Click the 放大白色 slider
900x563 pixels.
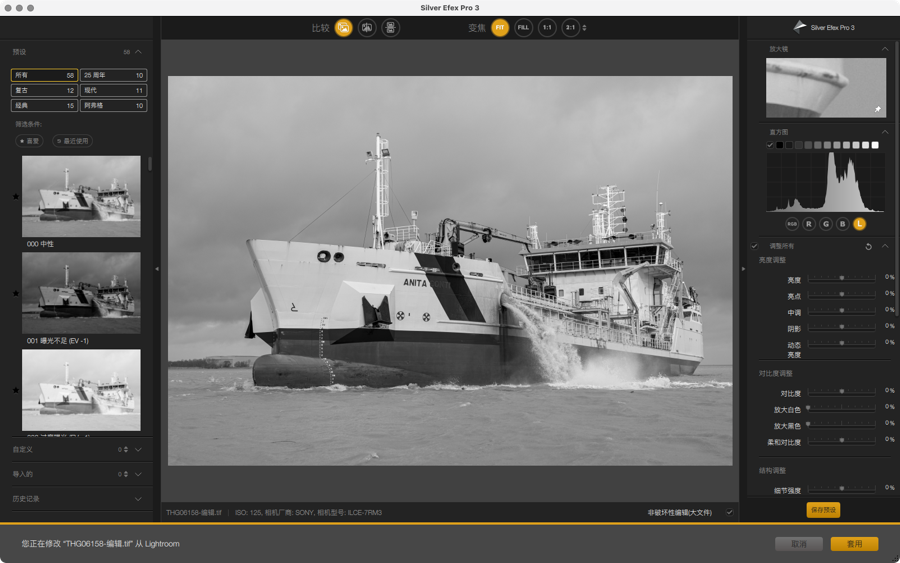pyautogui.click(x=841, y=408)
